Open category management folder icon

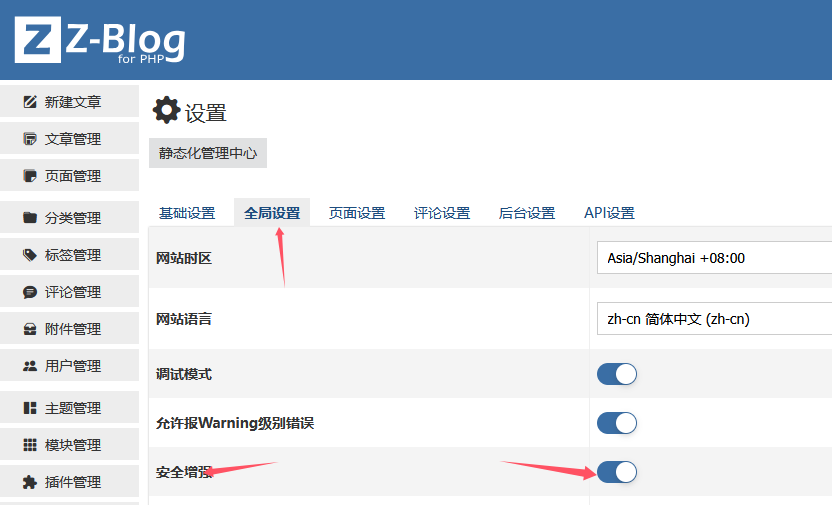(30, 218)
